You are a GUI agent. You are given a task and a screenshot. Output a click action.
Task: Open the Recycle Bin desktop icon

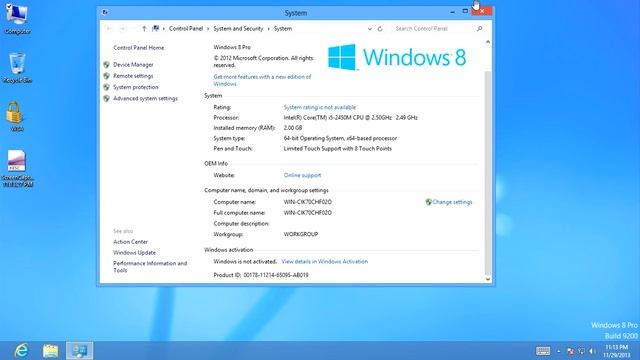click(x=17, y=68)
